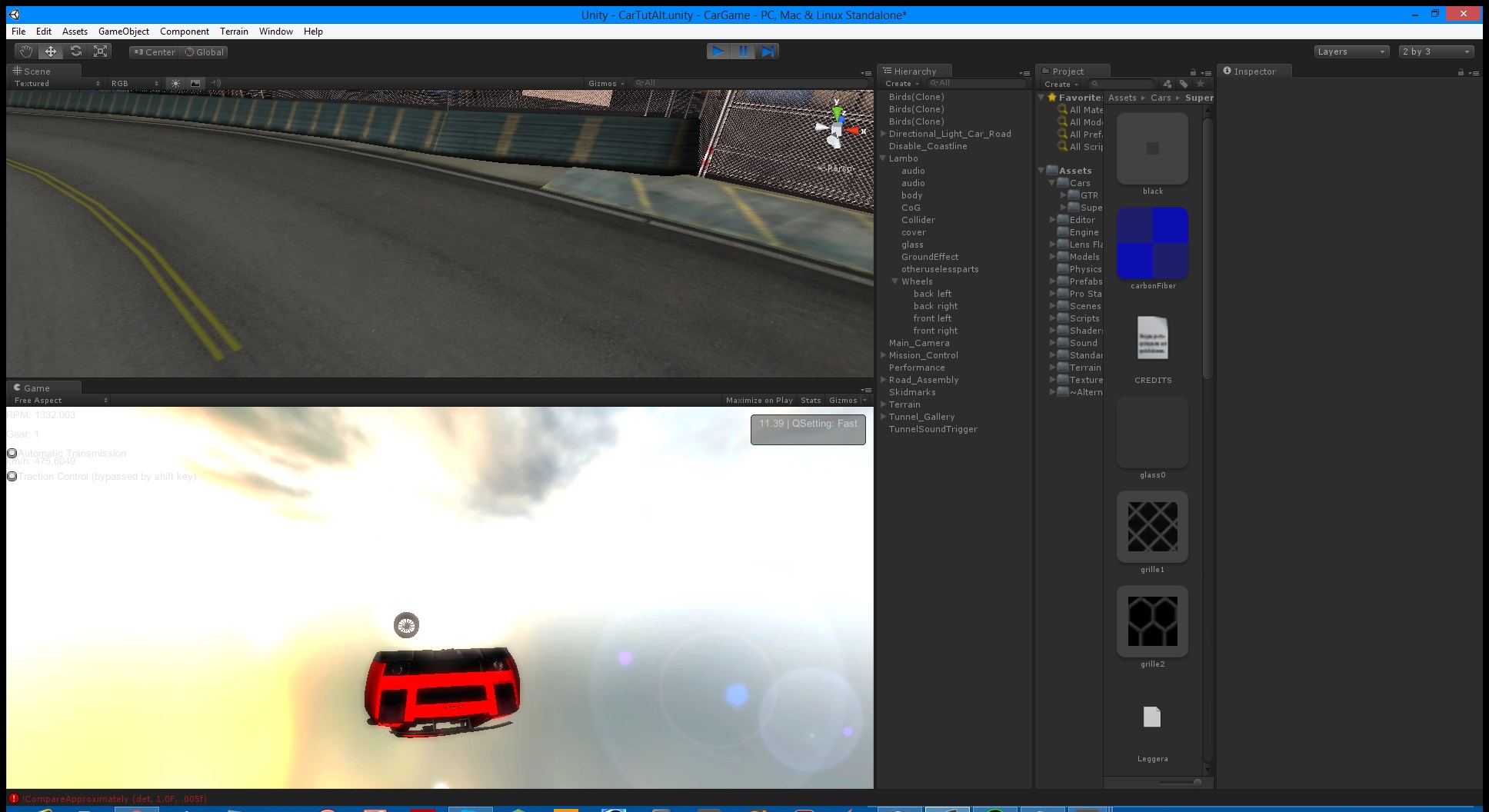Open the Gizmos dropdown in Scene view
Screen dimensions: 1489x812
coord(605,83)
